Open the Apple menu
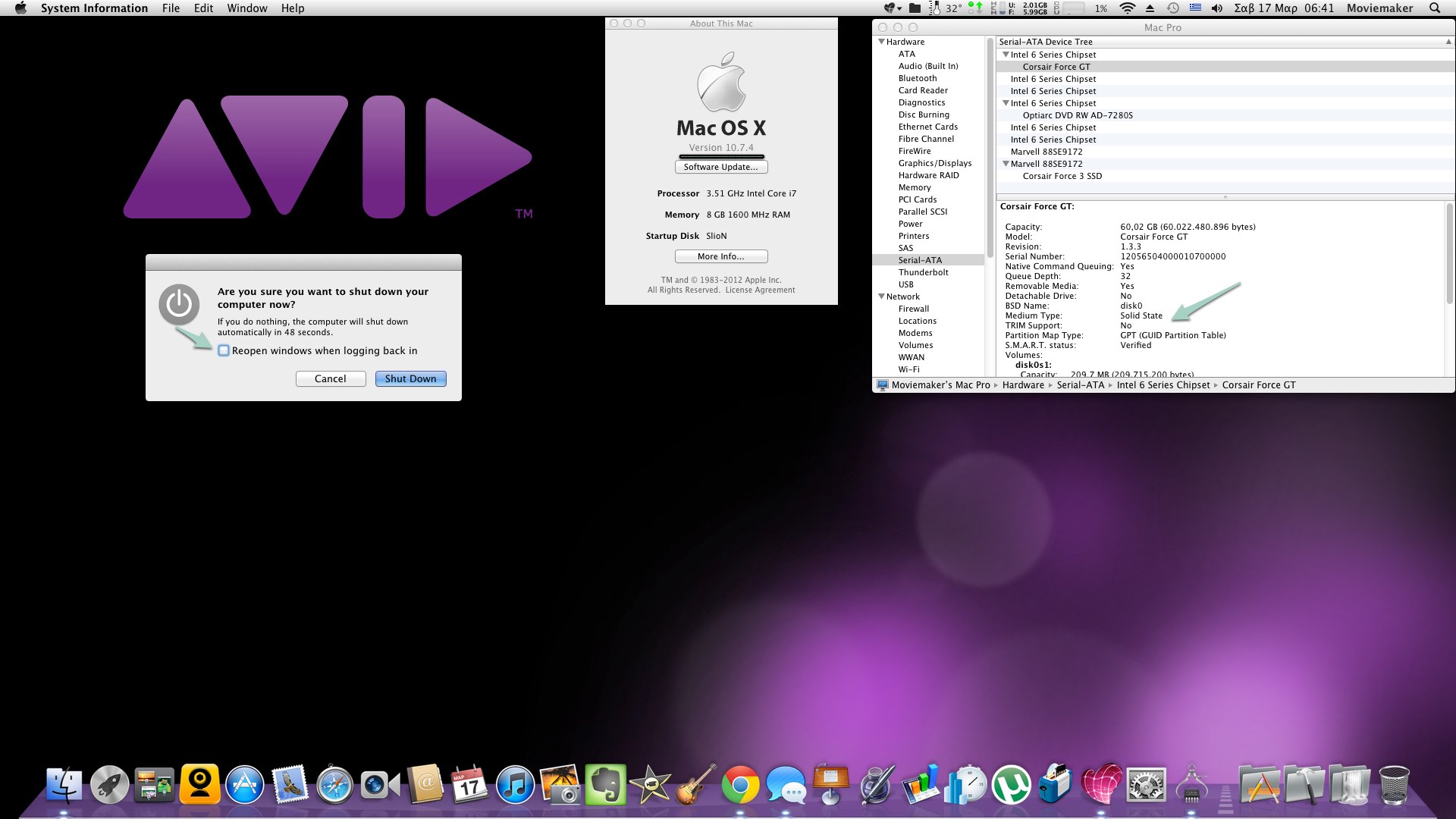1456x819 pixels. click(20, 8)
